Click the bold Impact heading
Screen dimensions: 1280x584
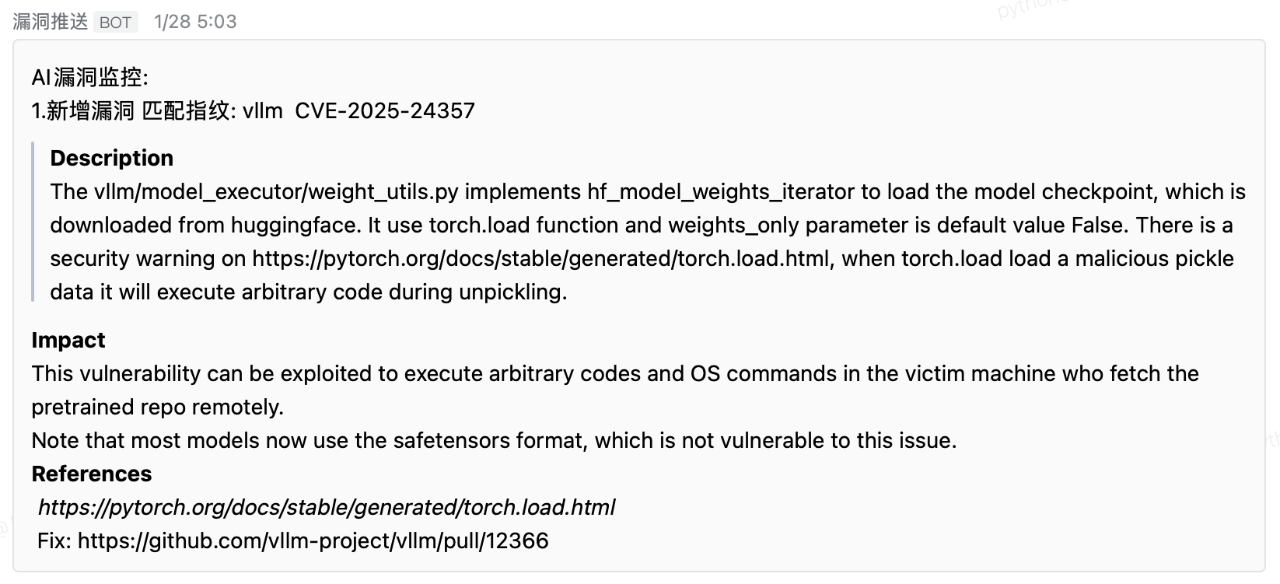(68, 340)
